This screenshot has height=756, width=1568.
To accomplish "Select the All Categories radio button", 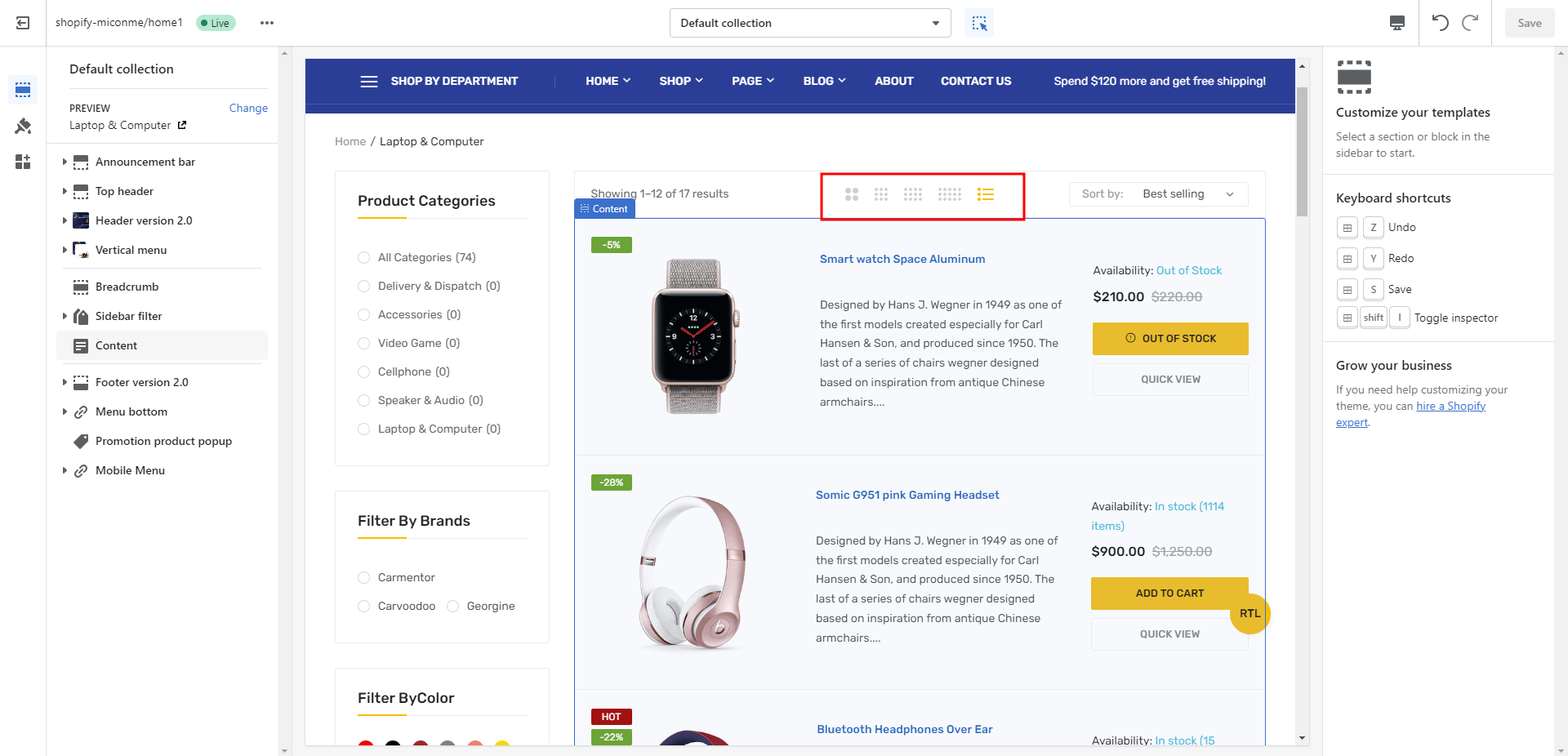I will coord(364,258).
